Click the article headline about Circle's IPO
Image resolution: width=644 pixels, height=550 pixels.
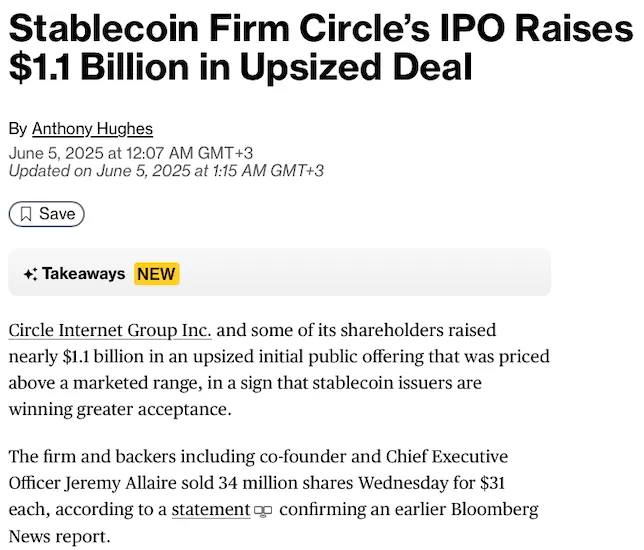click(x=321, y=48)
